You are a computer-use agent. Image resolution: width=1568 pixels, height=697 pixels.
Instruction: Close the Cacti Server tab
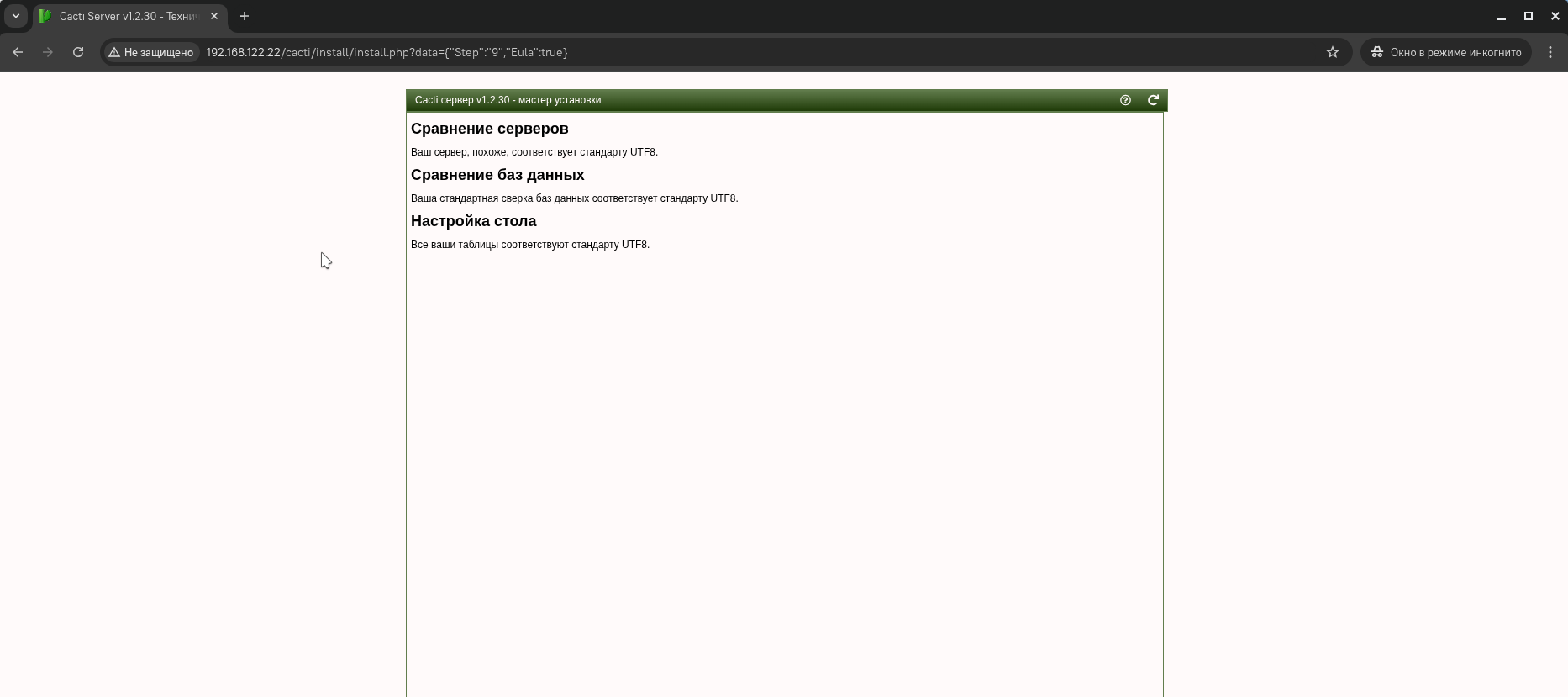click(x=214, y=16)
